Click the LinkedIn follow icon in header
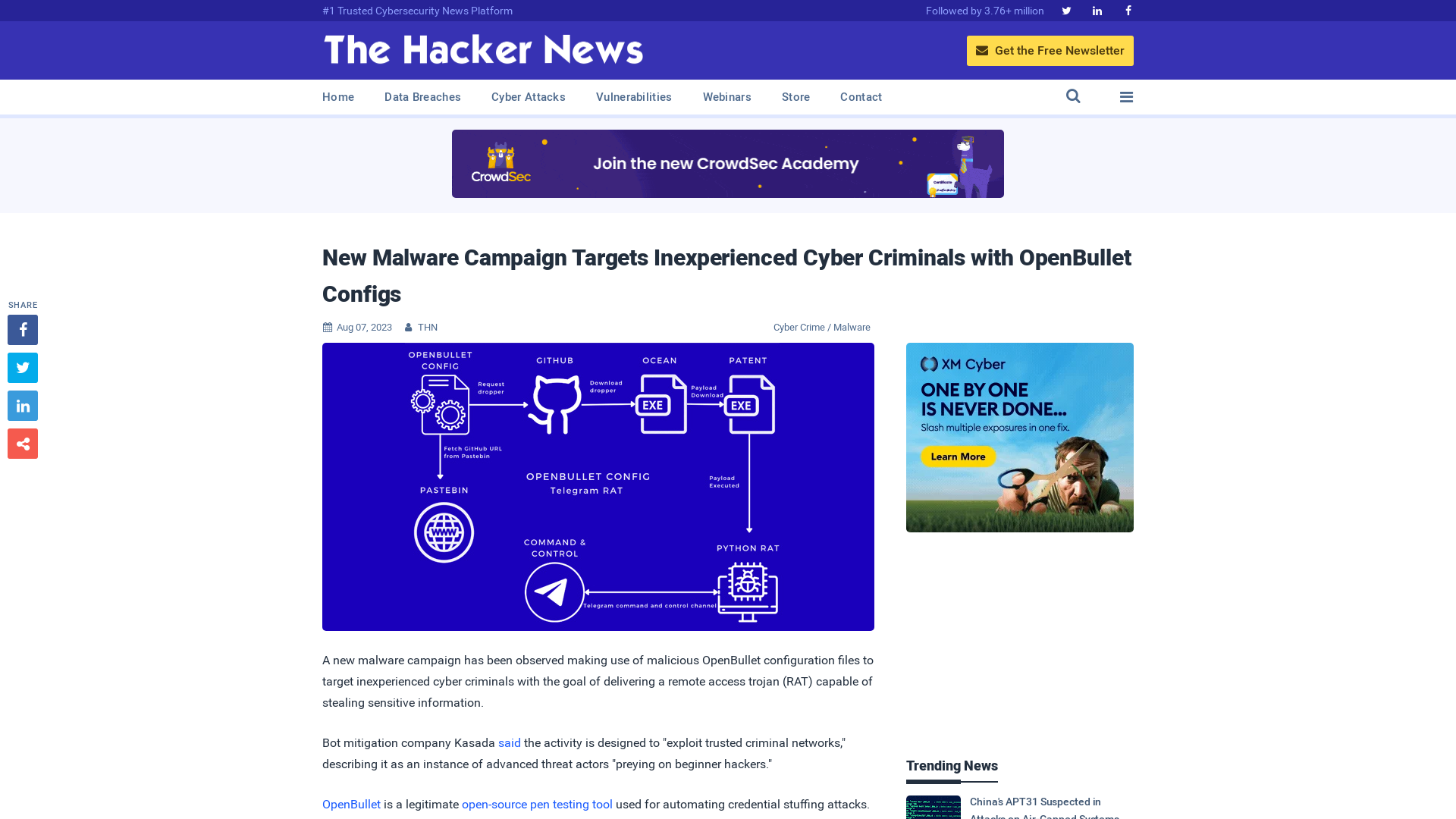1456x819 pixels. 1097,11
